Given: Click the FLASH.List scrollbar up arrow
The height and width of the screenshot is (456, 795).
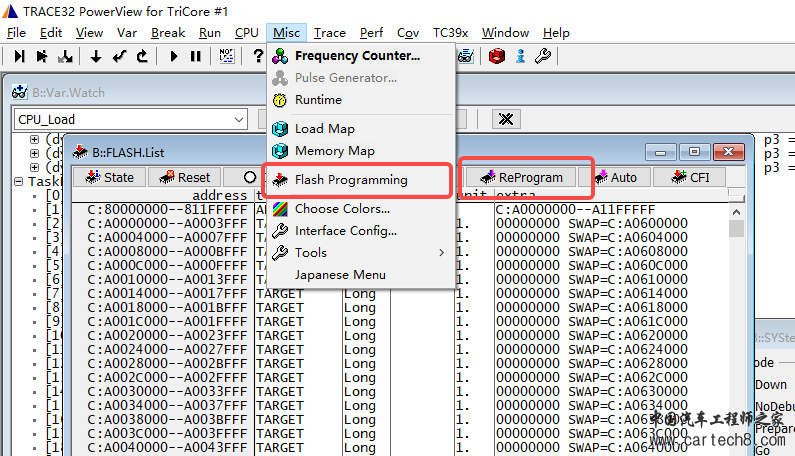Looking at the screenshot, I should pyautogui.click(x=736, y=212).
